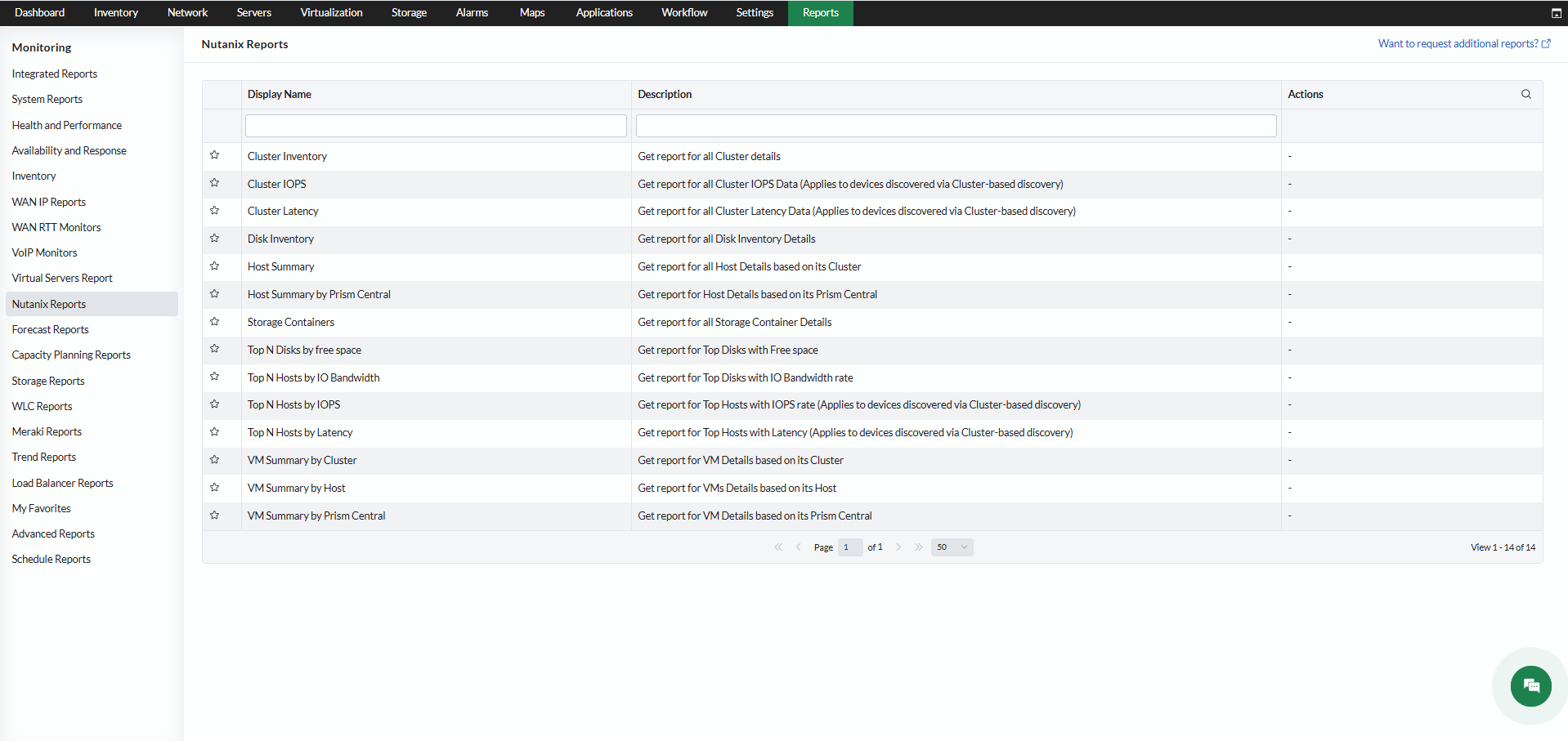This screenshot has height=741, width=1568.
Task: Open Schedule Reports in sidebar
Action: (x=52, y=559)
